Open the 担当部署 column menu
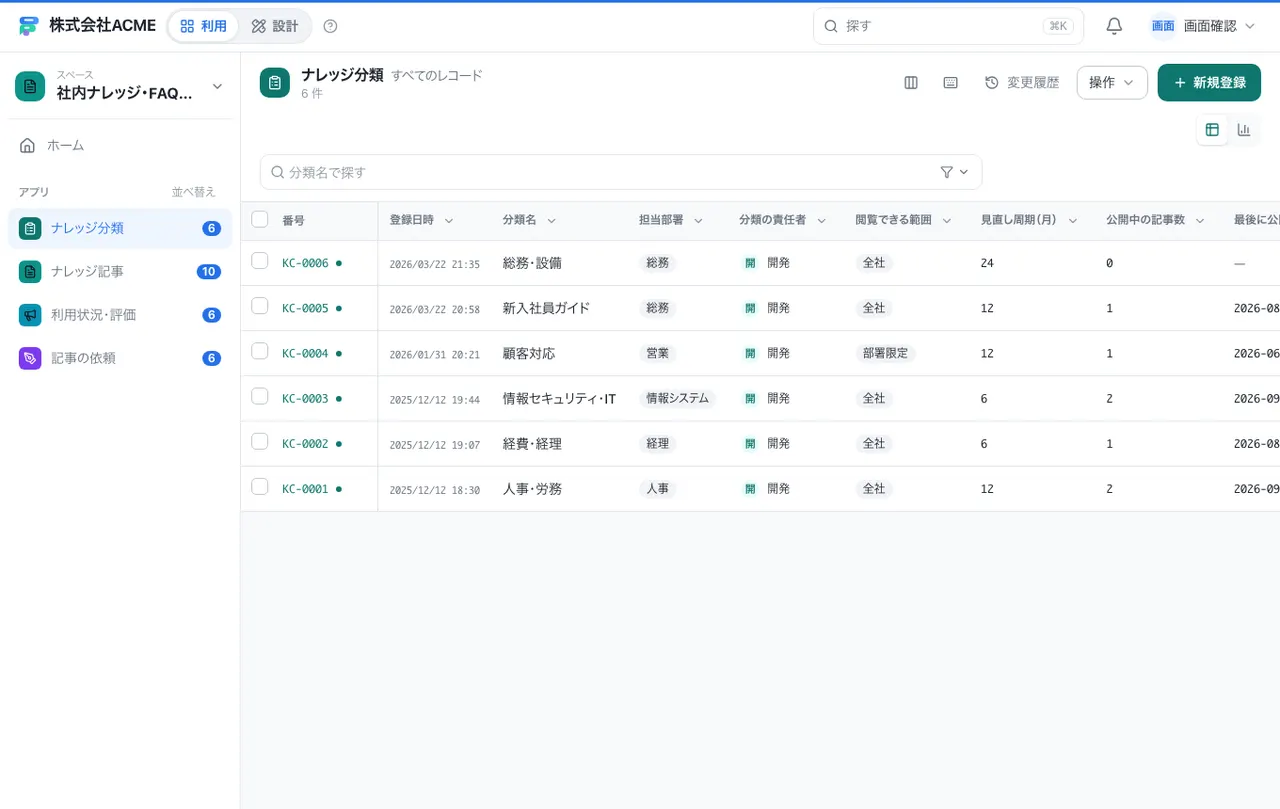The height and width of the screenshot is (809, 1280). point(698,220)
